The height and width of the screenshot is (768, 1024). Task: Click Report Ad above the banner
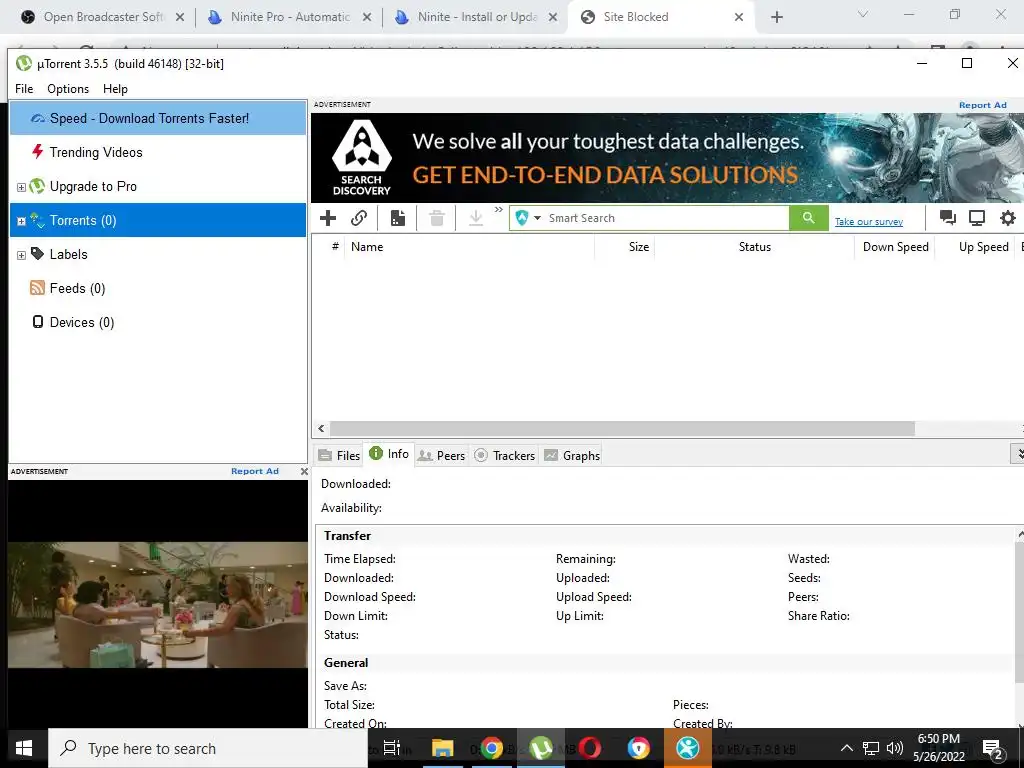tap(982, 105)
